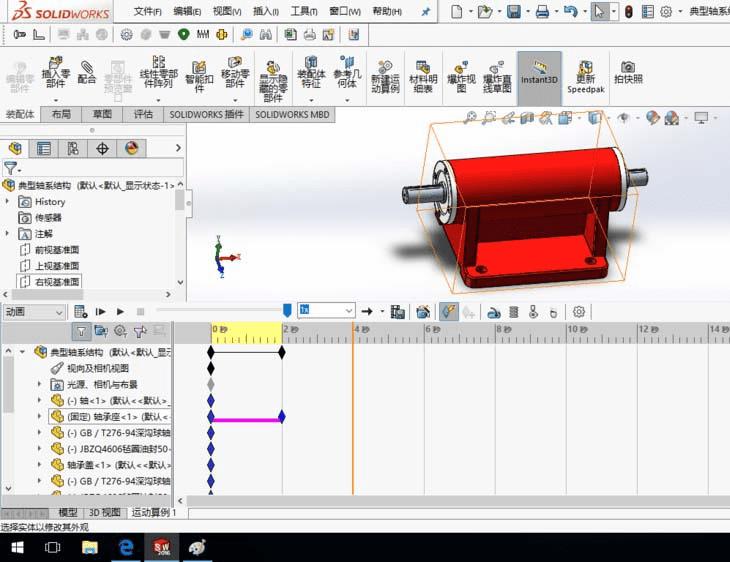Launch SolidWorks from the Windows taskbar
The height and width of the screenshot is (562, 730).
click(161, 547)
